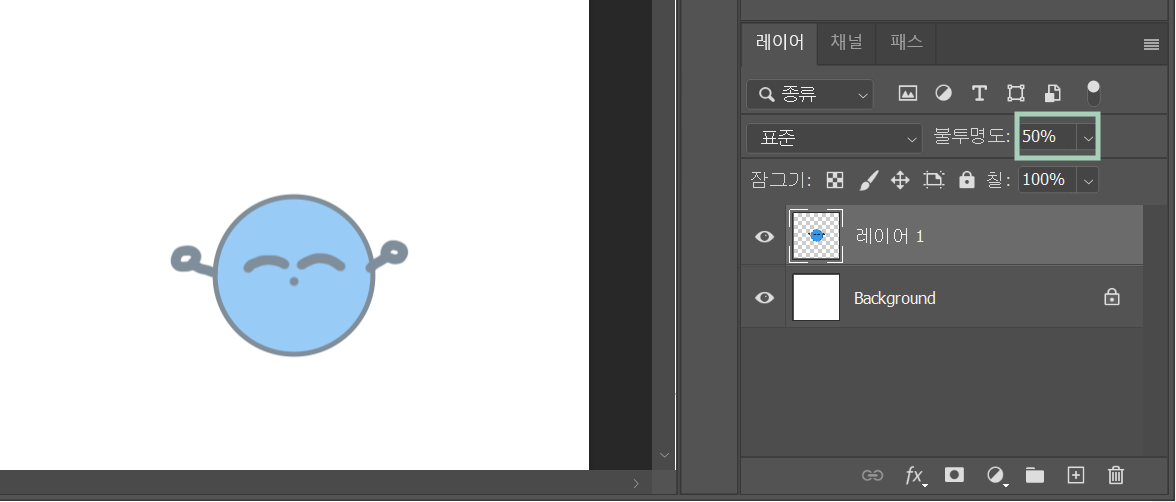The height and width of the screenshot is (502, 1176).
Task: Switch to the 레이어 tab
Action: point(780,43)
